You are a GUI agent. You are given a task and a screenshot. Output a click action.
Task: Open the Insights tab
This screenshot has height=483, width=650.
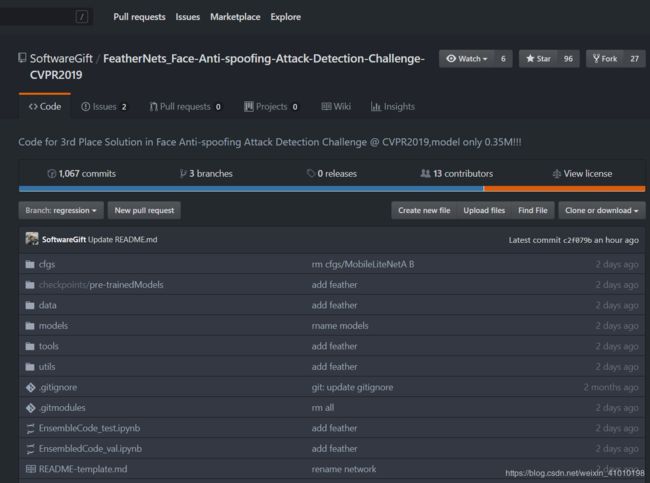click(x=393, y=107)
